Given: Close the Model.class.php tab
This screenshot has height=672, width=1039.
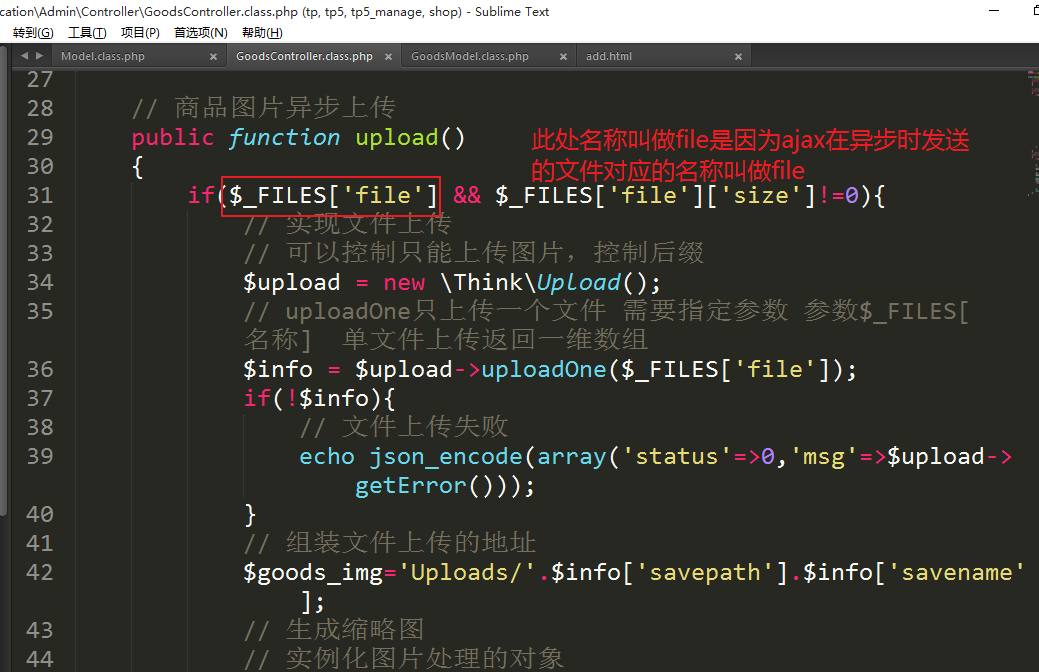Looking at the screenshot, I should pos(213,57).
